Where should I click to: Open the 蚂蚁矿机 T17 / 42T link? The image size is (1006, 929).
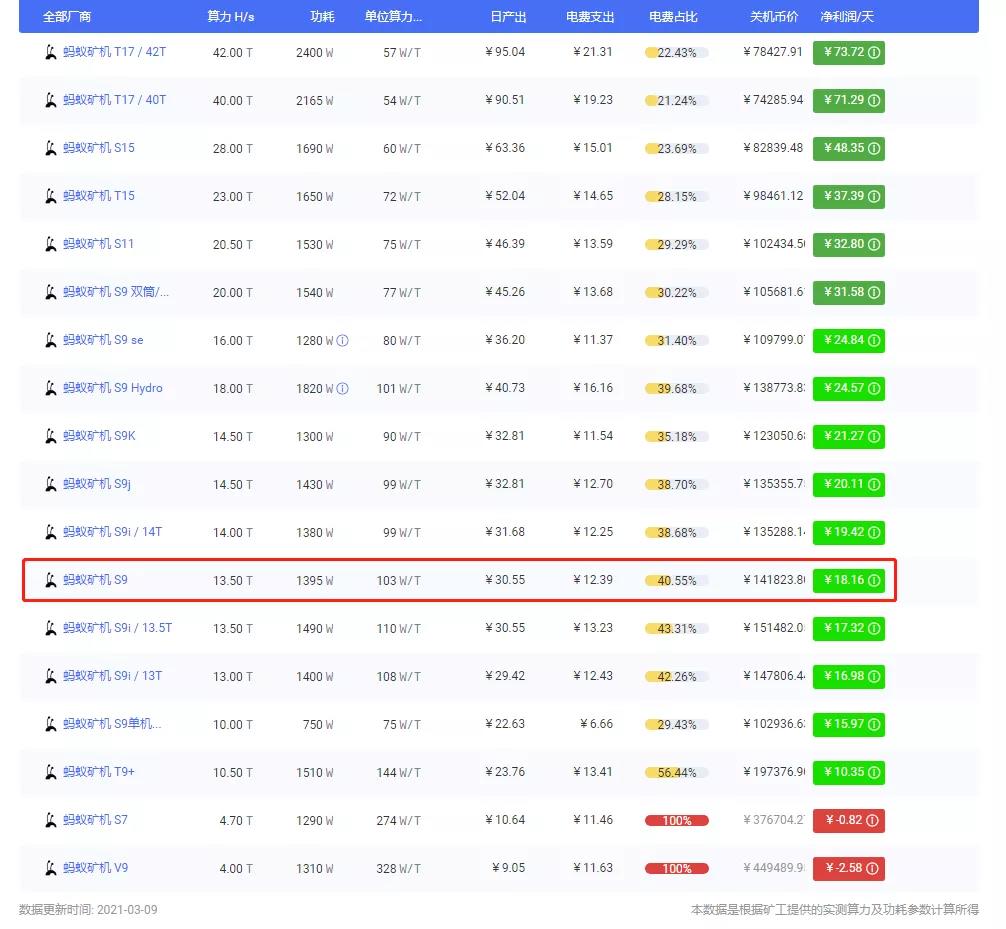(114, 52)
